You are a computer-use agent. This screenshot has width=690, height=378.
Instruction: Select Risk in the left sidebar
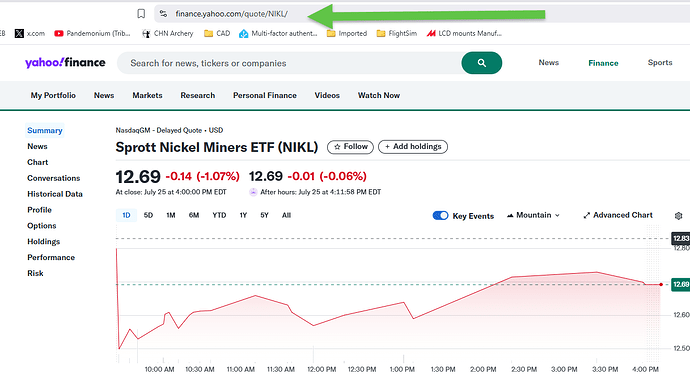tap(35, 273)
